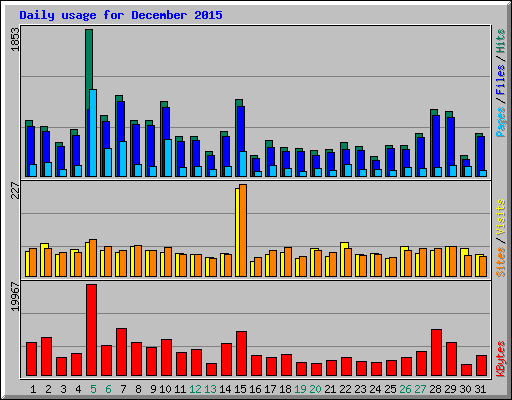Click the red KBytes bar for day 15
Viewport: 512px width, 400px height.
pos(242,354)
